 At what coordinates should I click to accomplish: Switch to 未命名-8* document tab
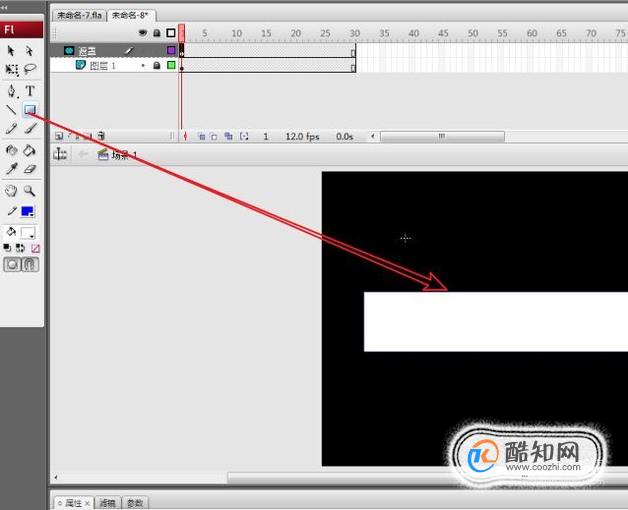click(131, 16)
